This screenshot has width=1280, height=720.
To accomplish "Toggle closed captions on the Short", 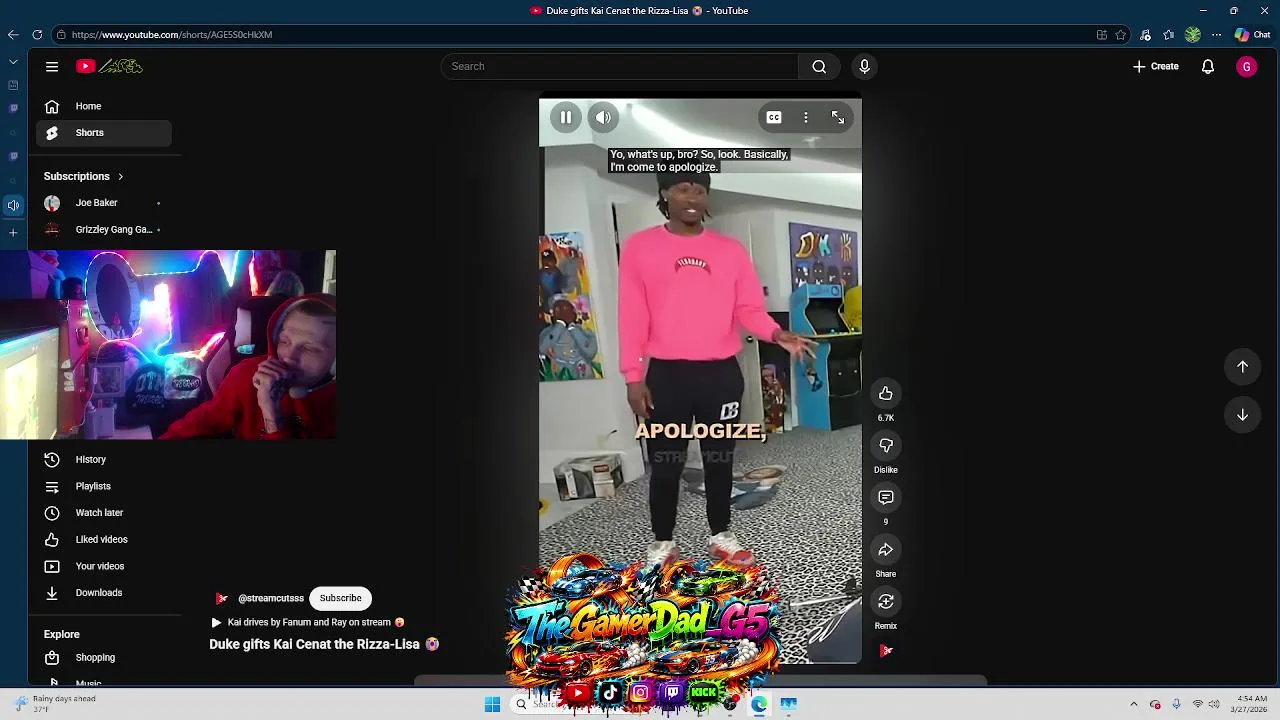I will pyautogui.click(x=774, y=118).
